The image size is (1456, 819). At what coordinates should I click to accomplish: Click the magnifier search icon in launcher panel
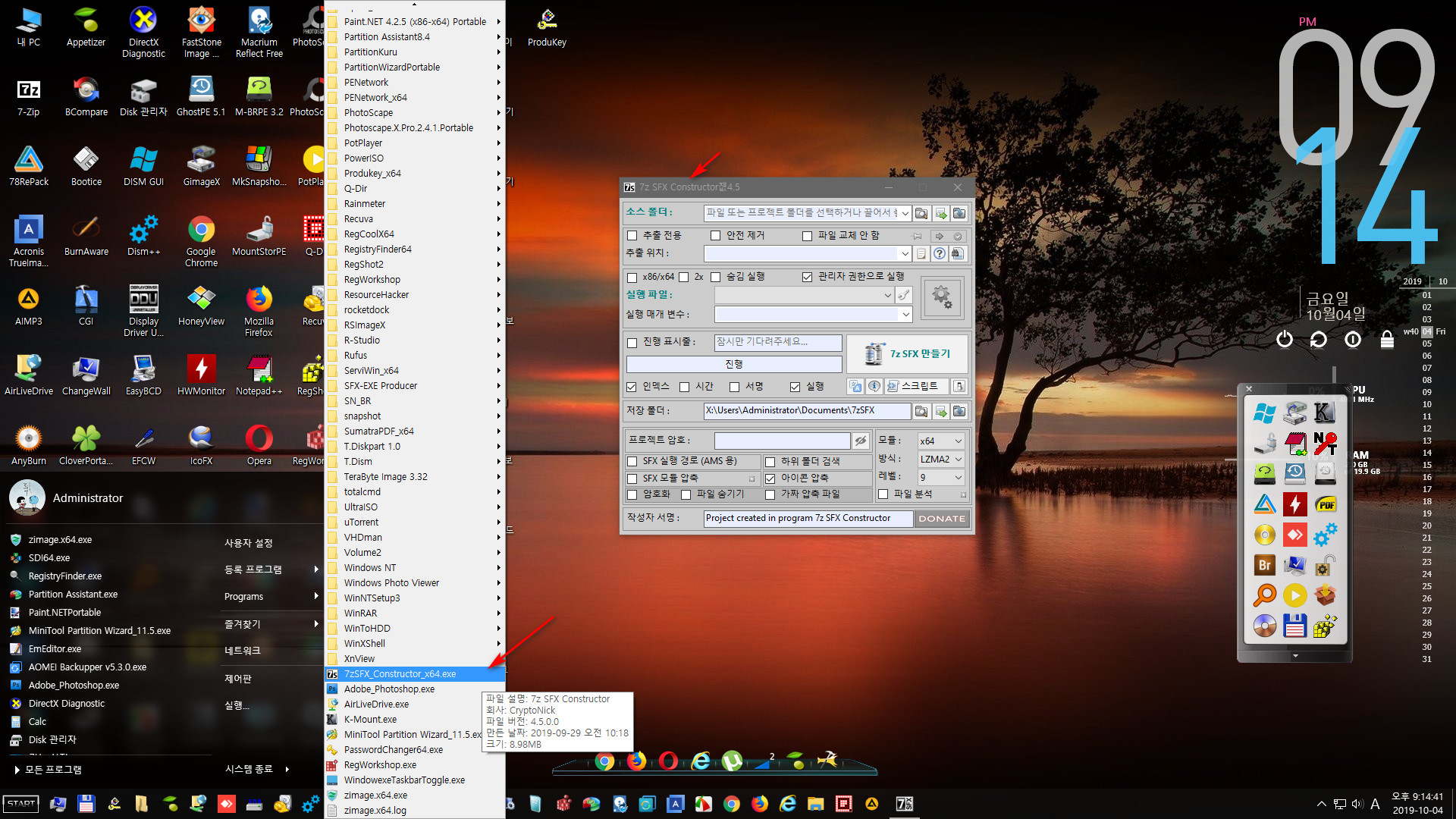pyautogui.click(x=1264, y=595)
